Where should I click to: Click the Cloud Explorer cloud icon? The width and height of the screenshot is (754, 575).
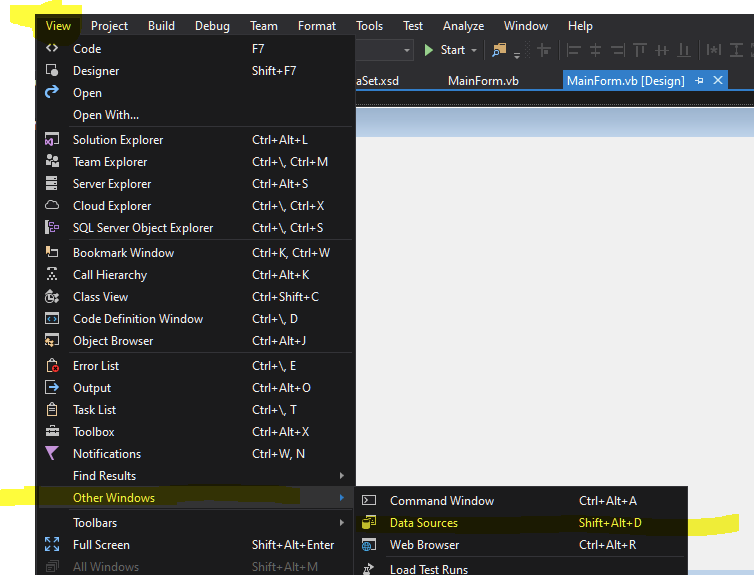(52, 205)
